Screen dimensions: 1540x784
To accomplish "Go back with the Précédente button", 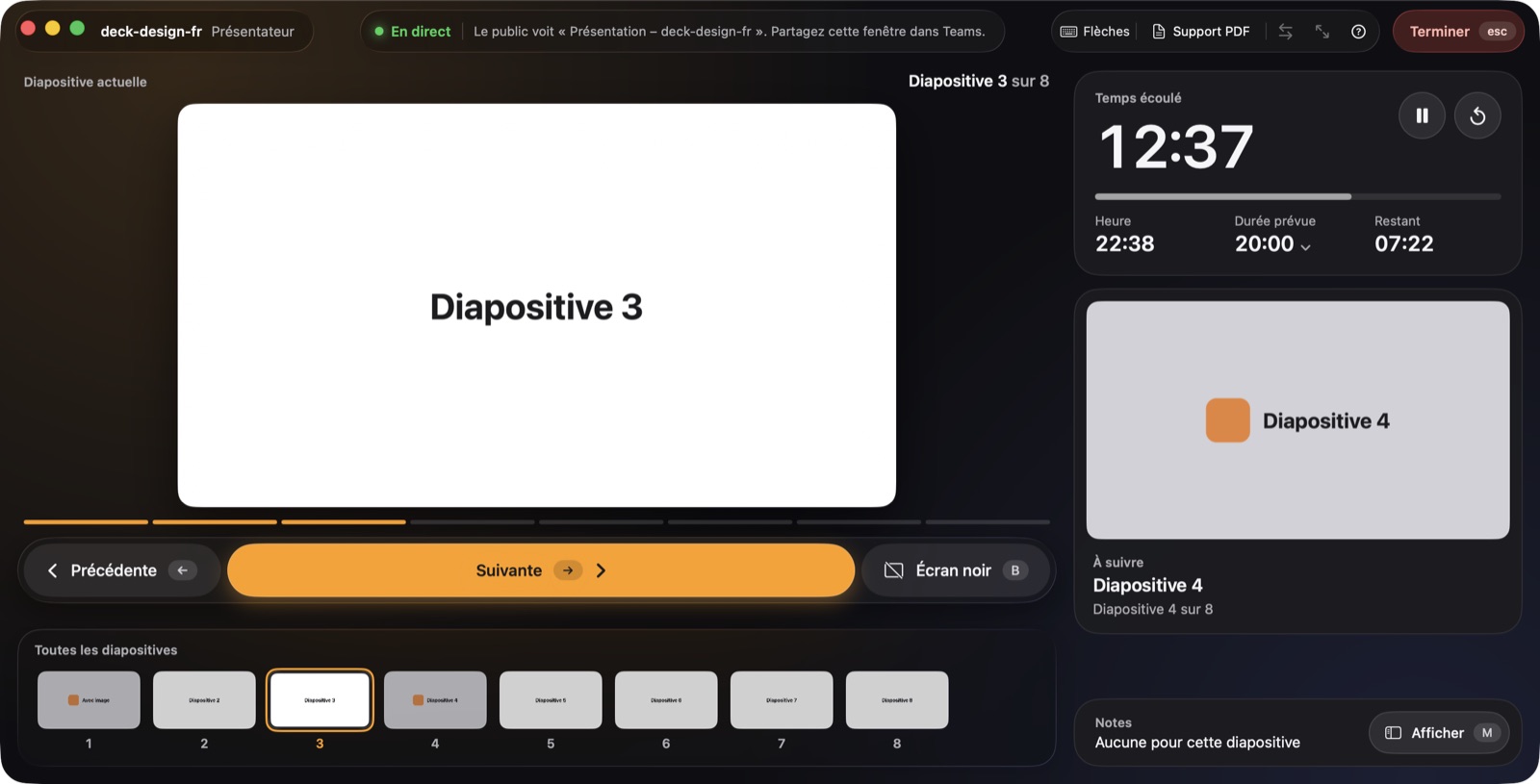I will pyautogui.click(x=121, y=570).
